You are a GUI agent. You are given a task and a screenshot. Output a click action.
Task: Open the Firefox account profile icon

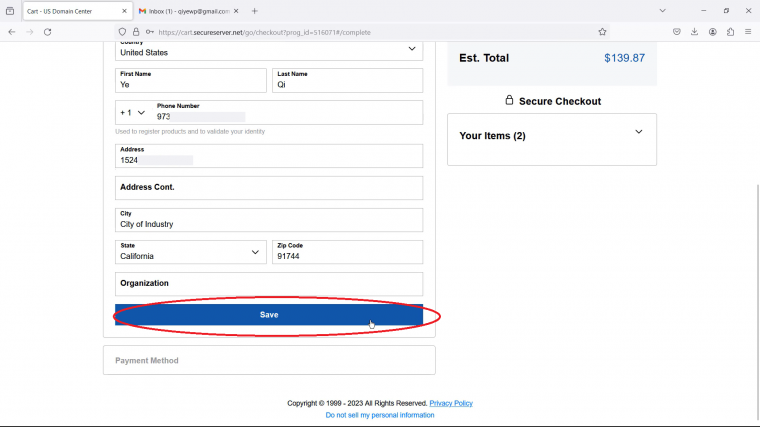pyautogui.click(x=712, y=32)
